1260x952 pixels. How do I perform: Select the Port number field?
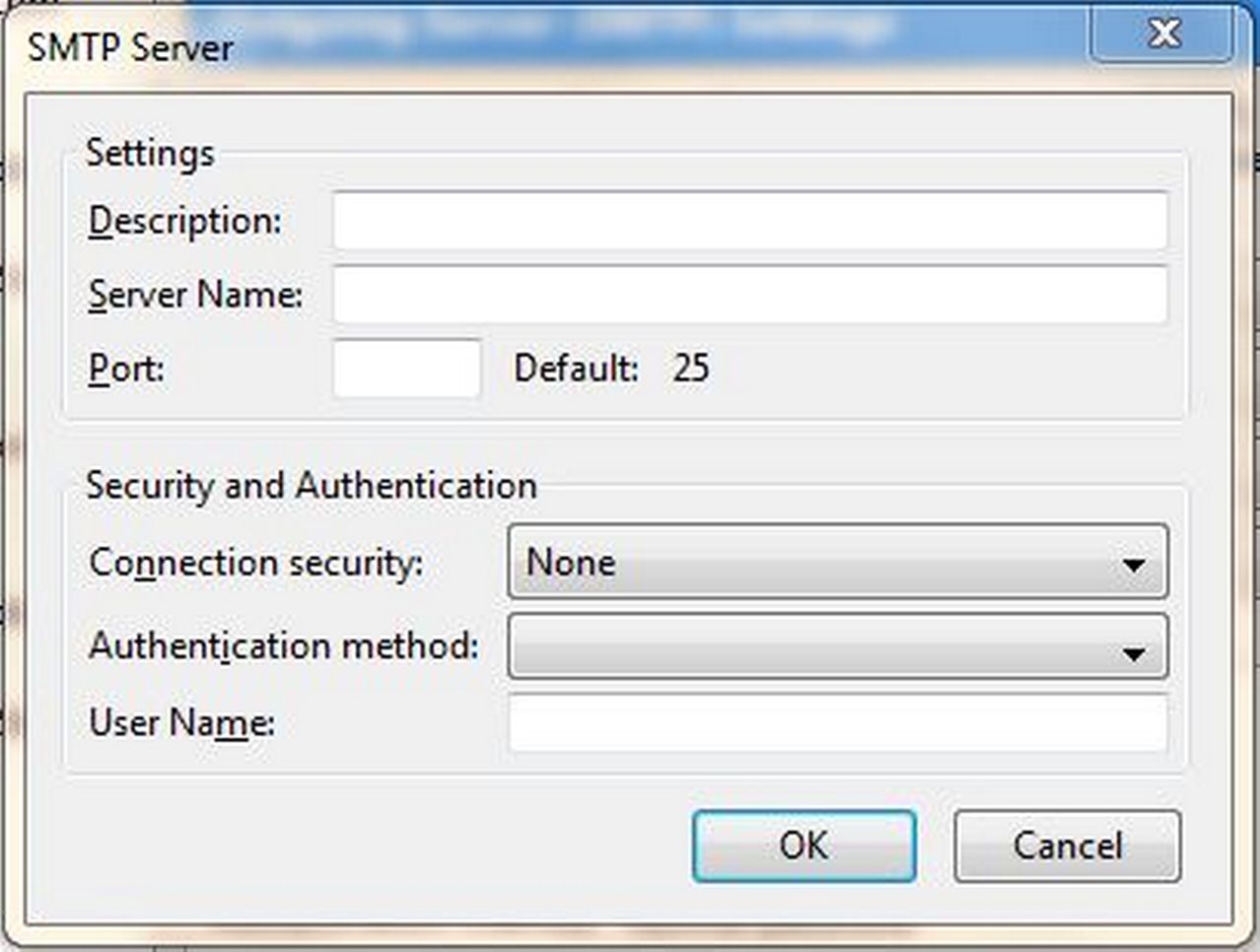407,369
